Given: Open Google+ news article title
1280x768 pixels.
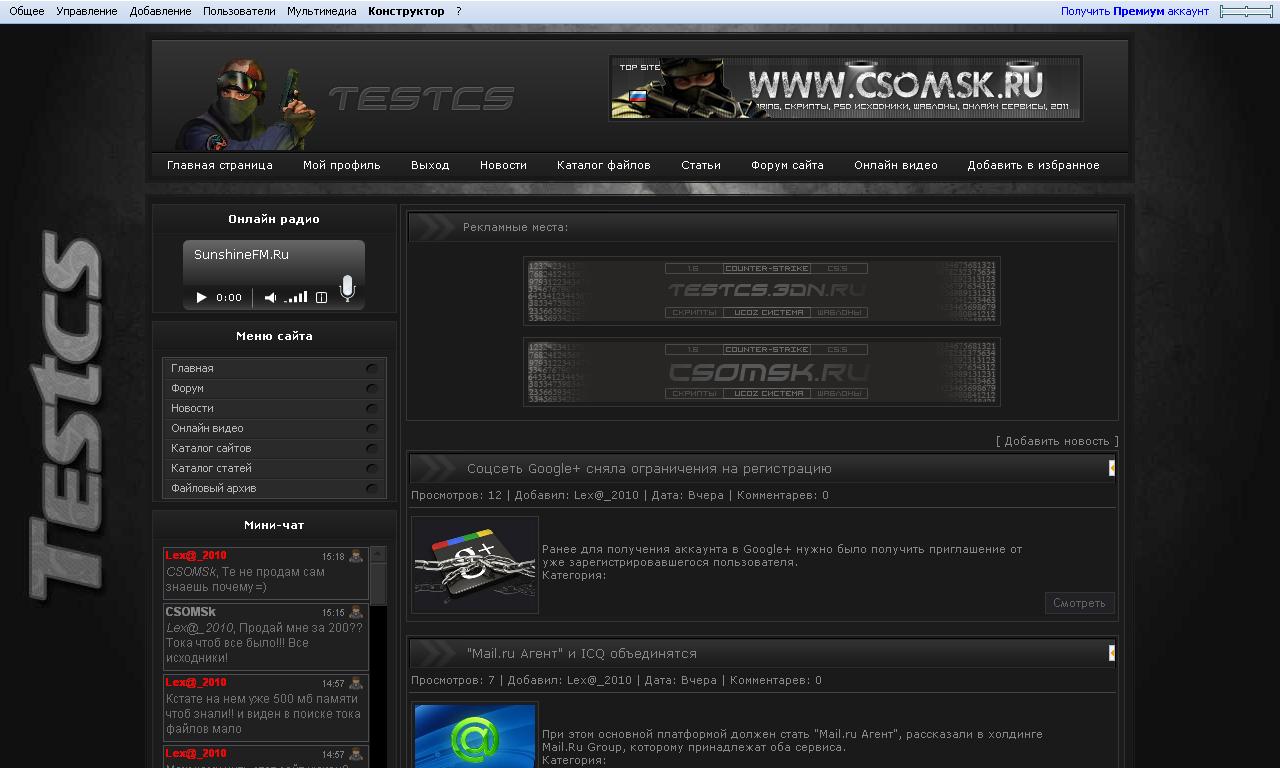Looking at the screenshot, I should click(649, 468).
